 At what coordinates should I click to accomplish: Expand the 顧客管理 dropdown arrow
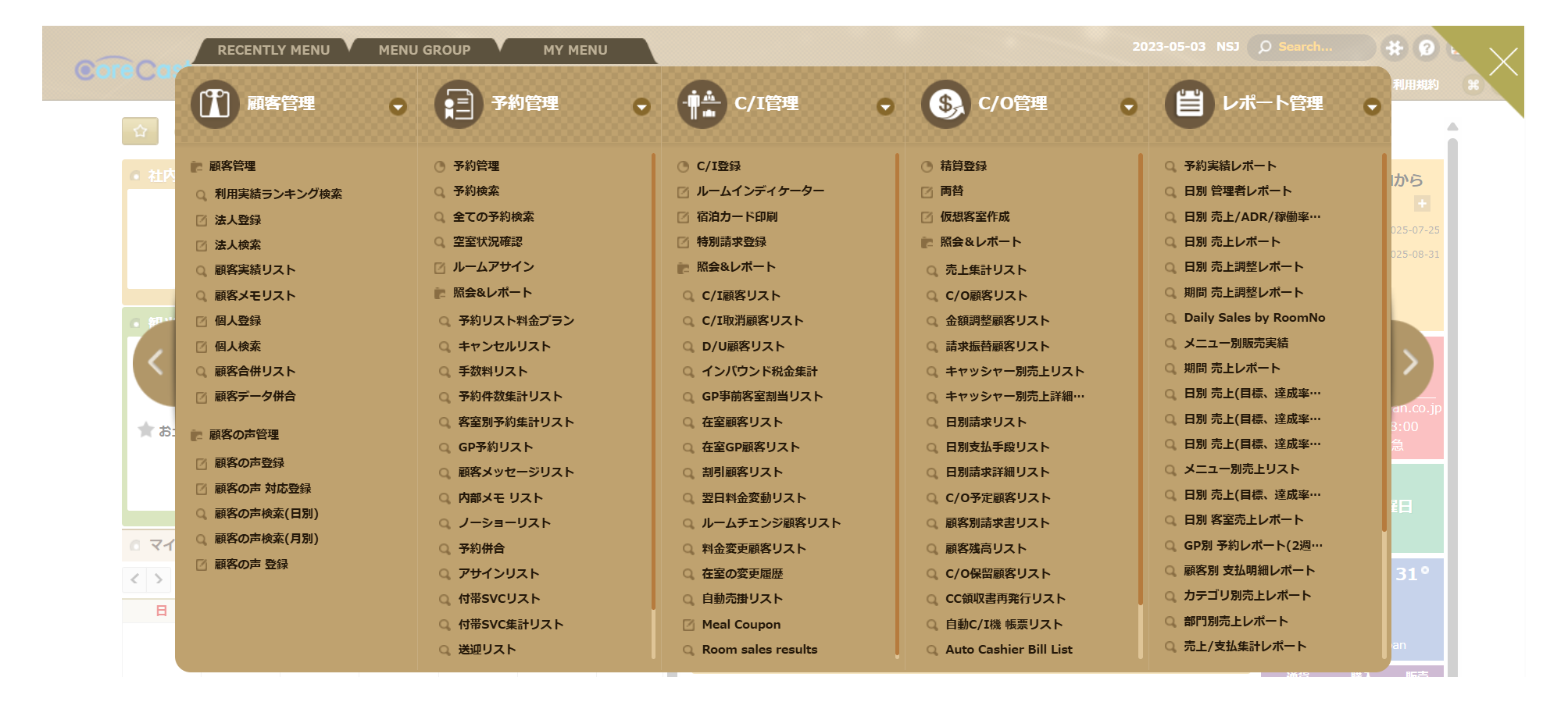tap(398, 107)
